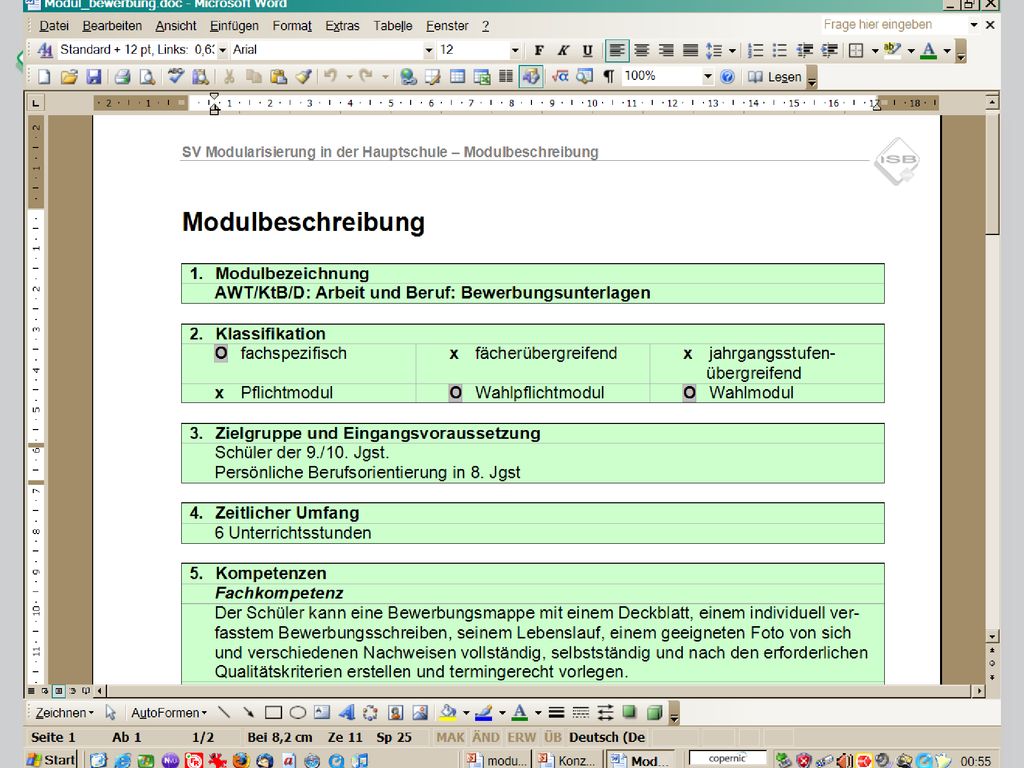
Task: Paste from the clipboard
Action: coord(279,77)
